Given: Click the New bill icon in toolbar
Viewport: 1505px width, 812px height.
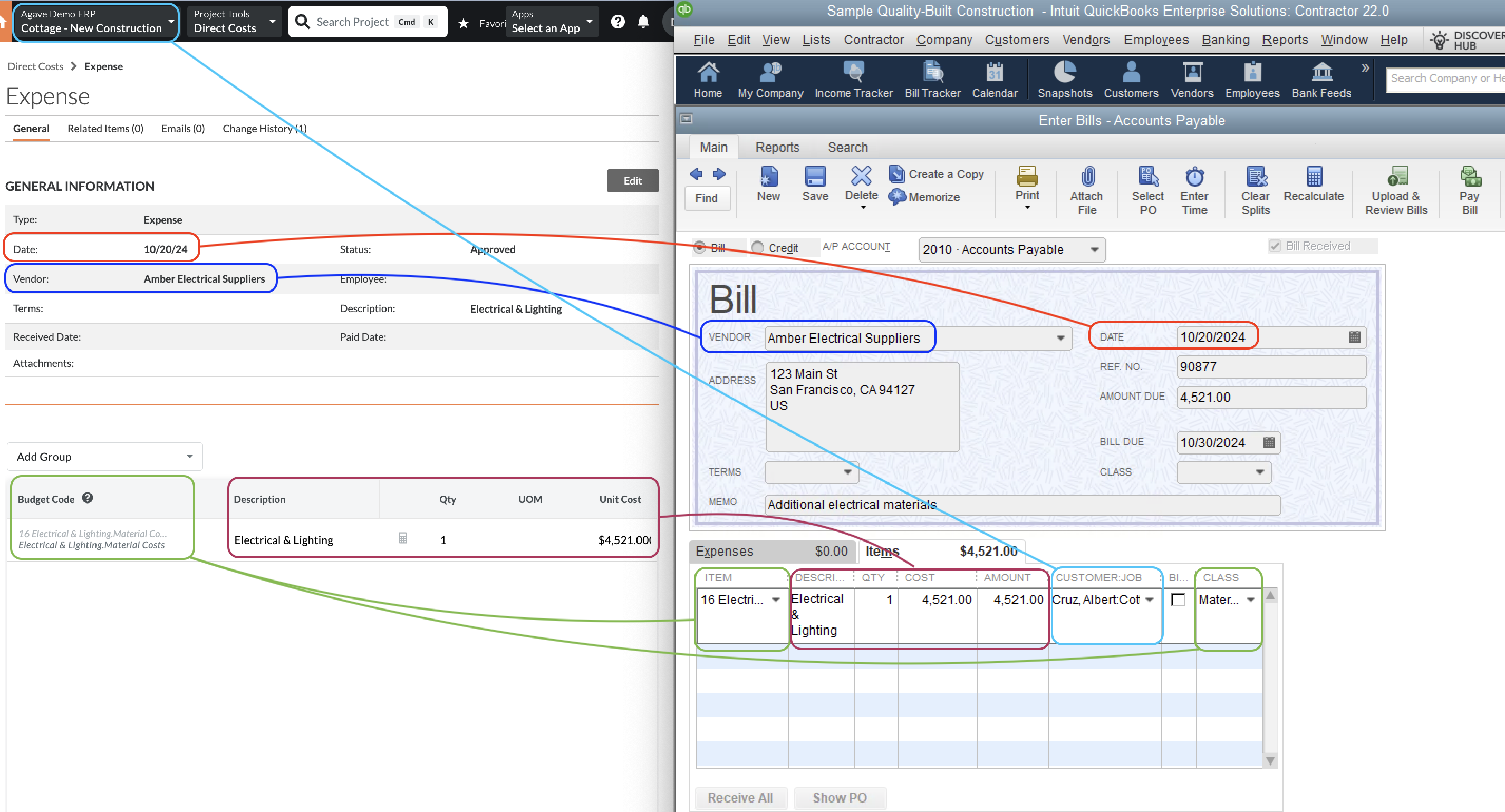Looking at the screenshot, I should tap(769, 183).
